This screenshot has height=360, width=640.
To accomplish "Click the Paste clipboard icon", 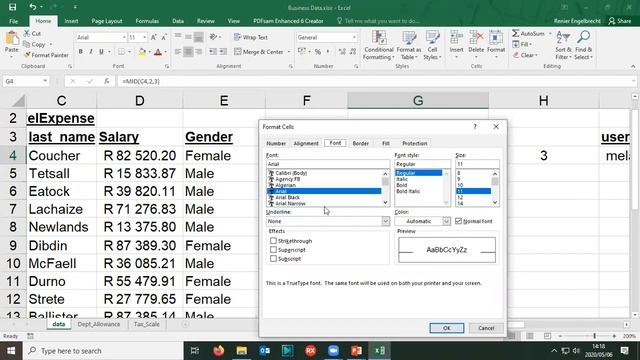I will tap(12, 39).
